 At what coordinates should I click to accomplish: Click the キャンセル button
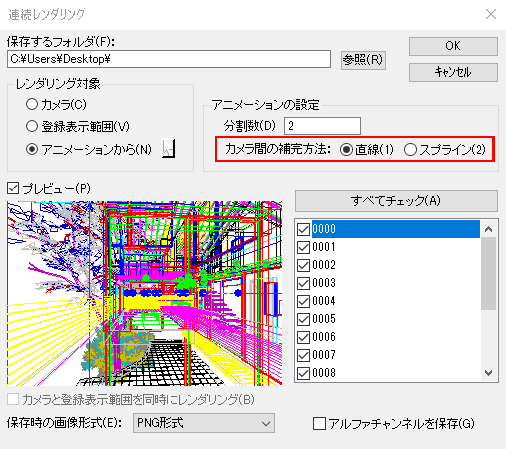coord(453,72)
